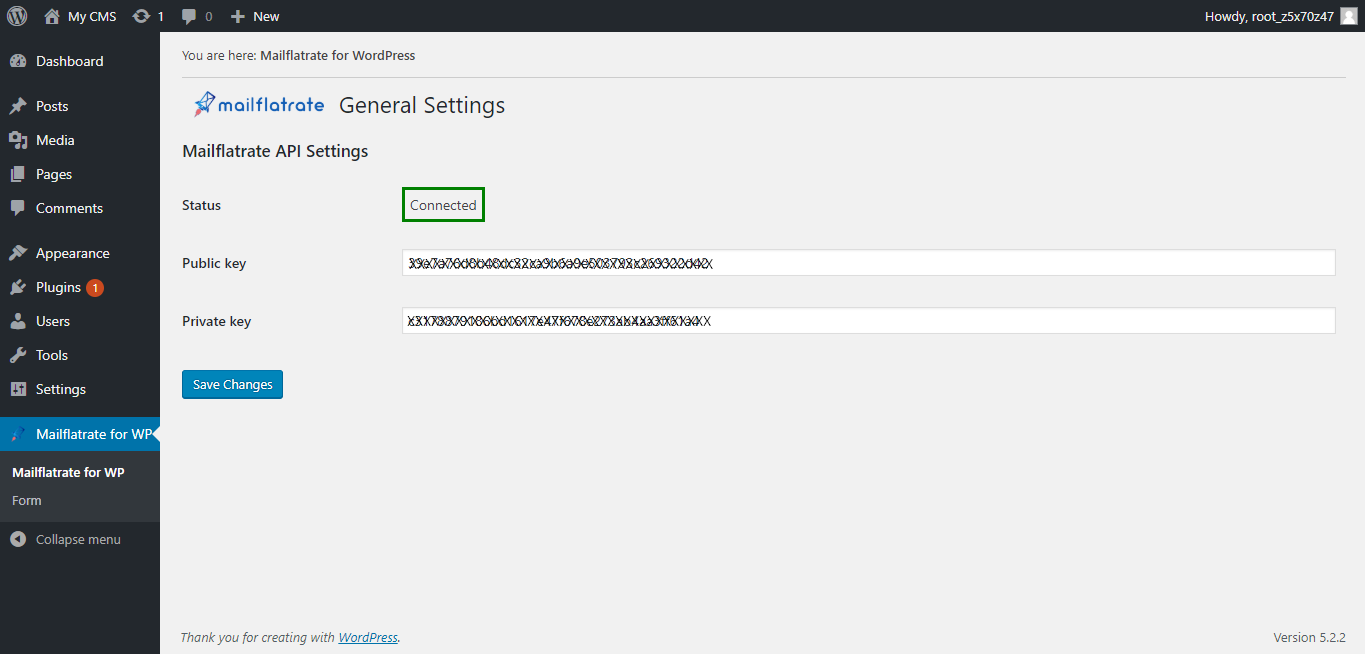The width and height of the screenshot is (1365, 654).
Task: Click the Dashboard gauge icon
Action: click(x=18, y=61)
